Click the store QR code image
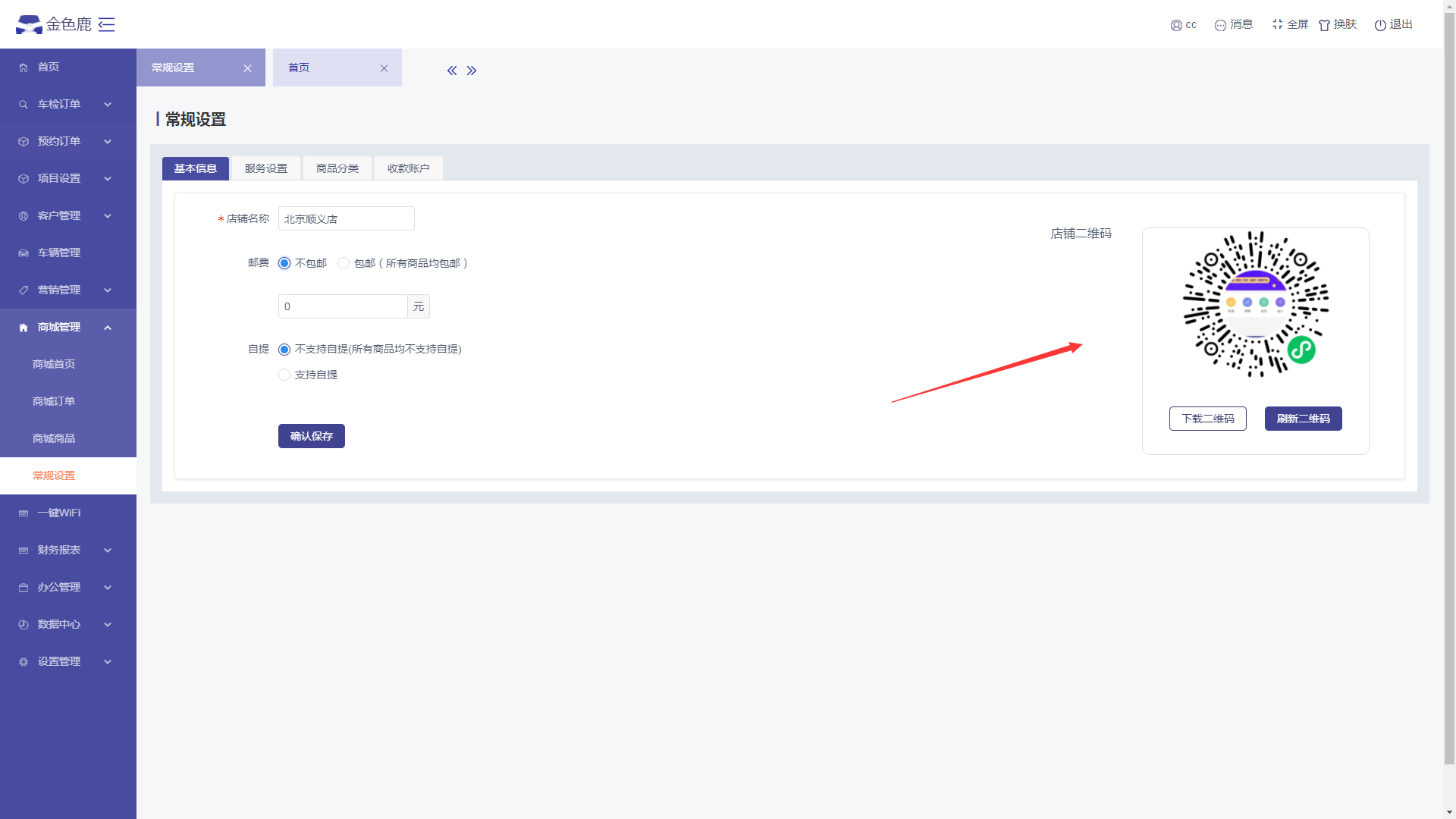Viewport: 1456px width, 819px height. point(1256,304)
